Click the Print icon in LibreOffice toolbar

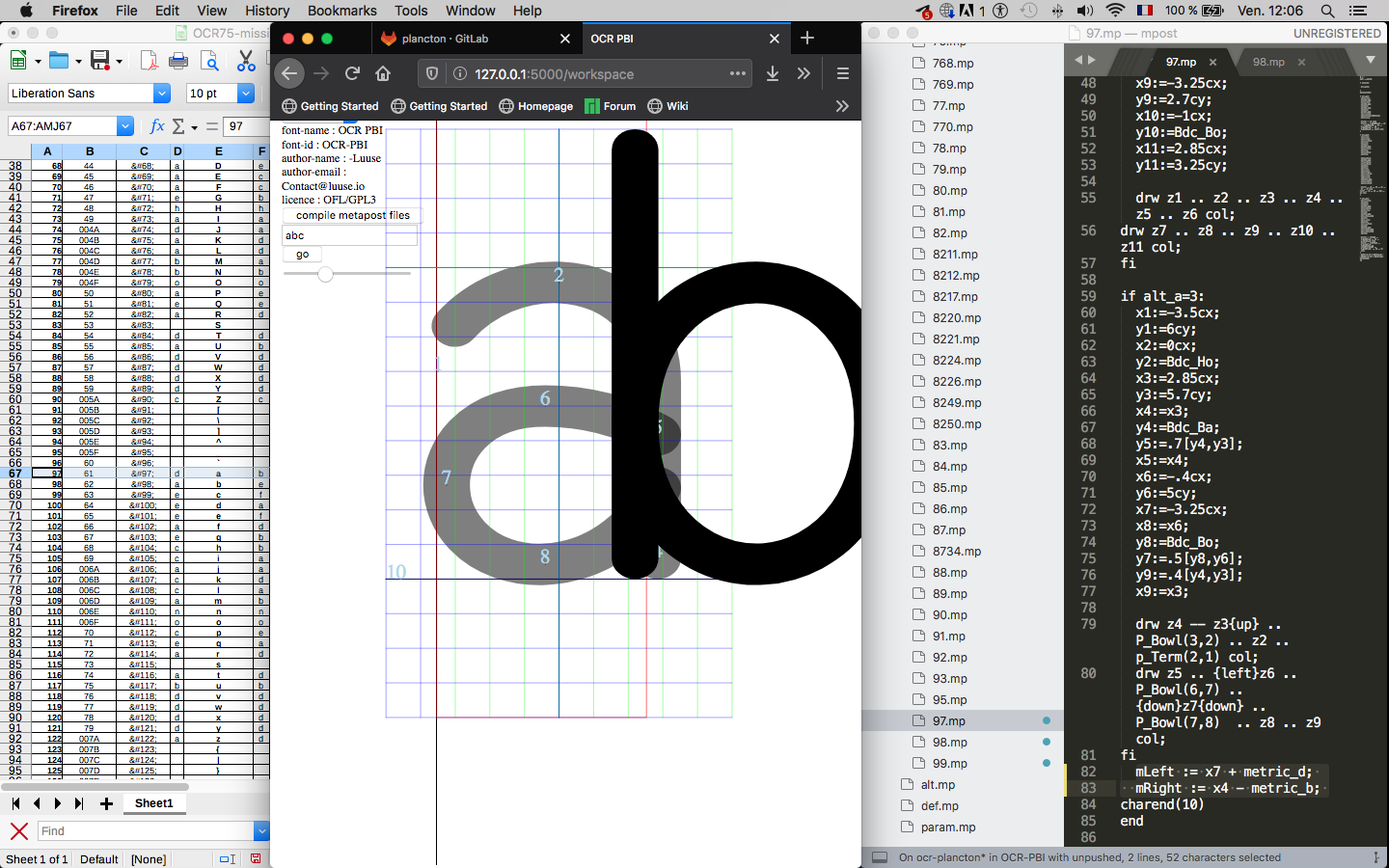178,61
